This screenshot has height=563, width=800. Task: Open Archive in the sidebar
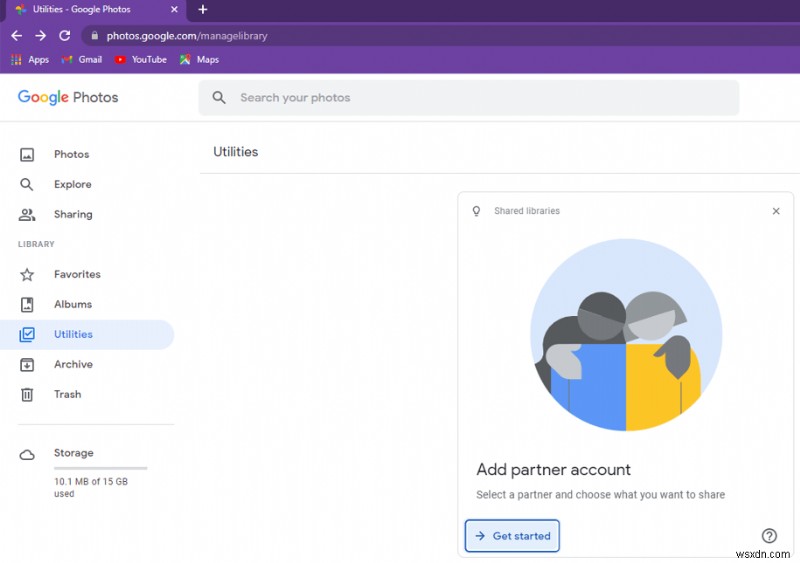tap(73, 364)
